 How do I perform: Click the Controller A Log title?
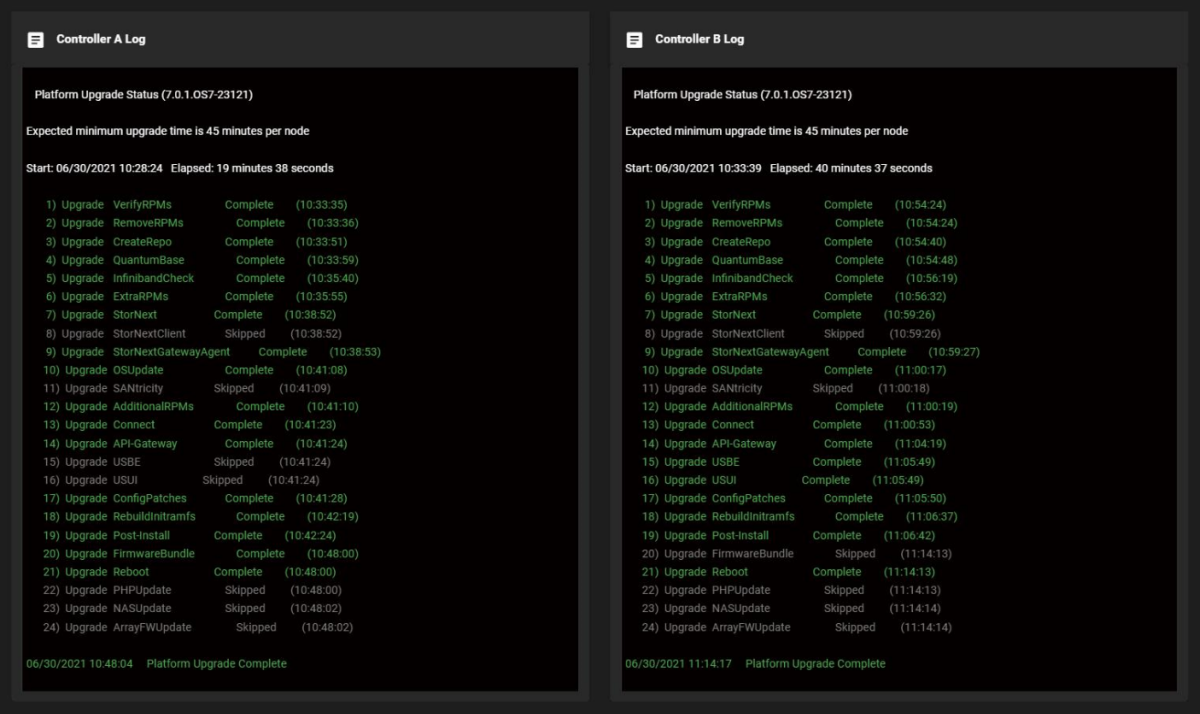(x=101, y=39)
